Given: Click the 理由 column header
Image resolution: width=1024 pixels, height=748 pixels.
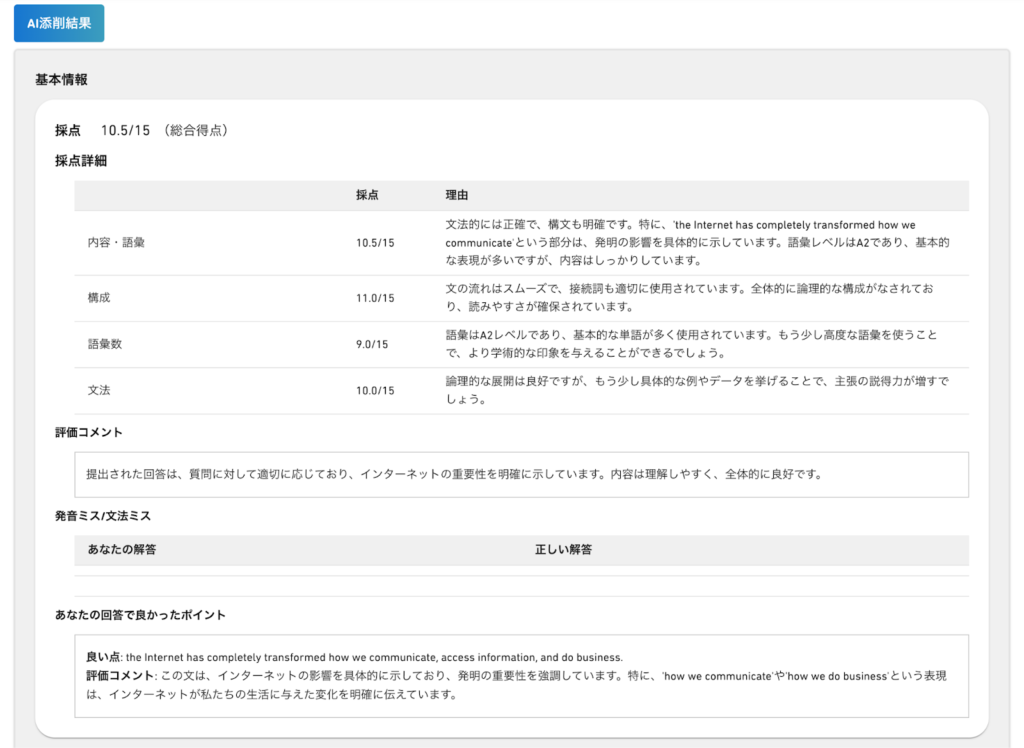Looking at the screenshot, I should (x=457, y=195).
